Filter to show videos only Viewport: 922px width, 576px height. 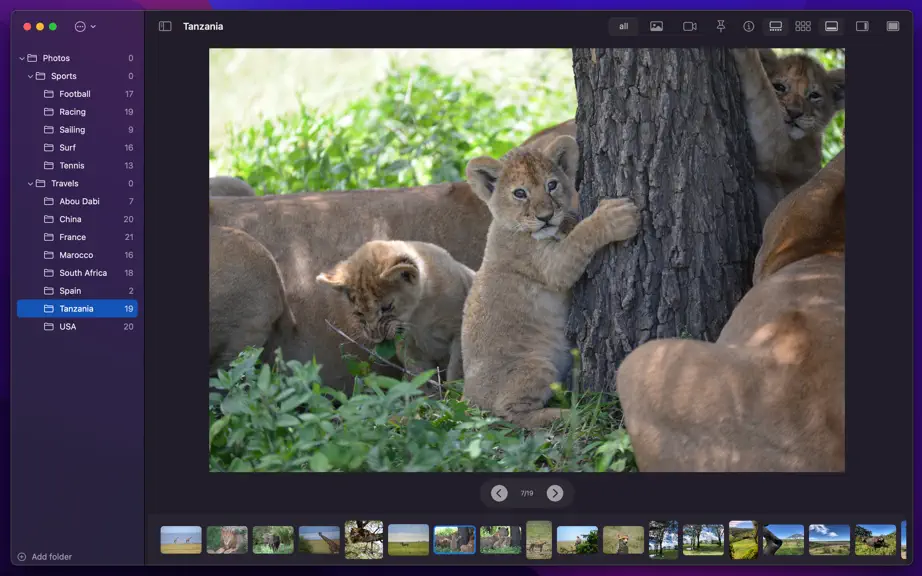[689, 26]
